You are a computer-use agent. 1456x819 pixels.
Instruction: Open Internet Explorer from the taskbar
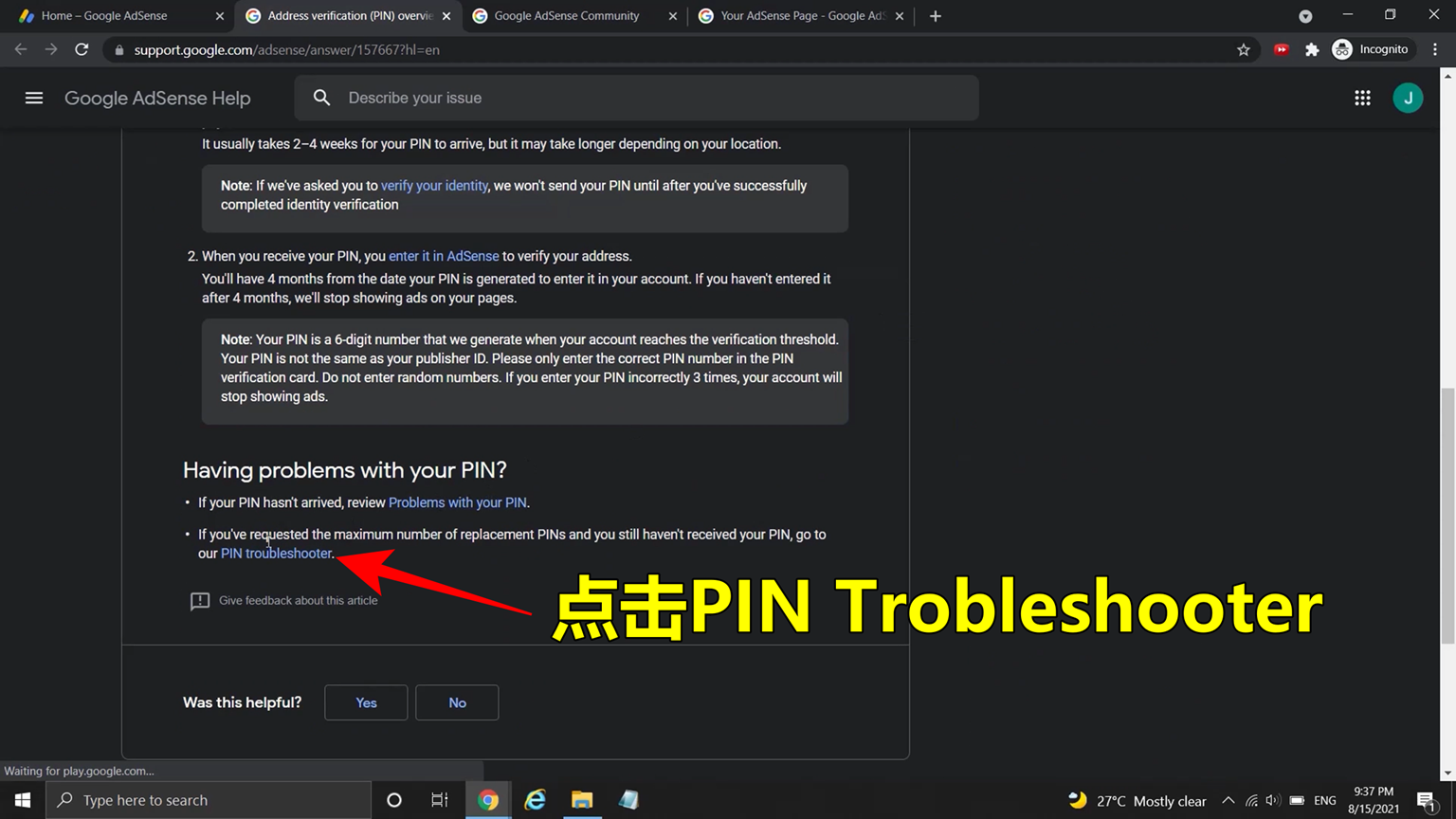click(536, 800)
